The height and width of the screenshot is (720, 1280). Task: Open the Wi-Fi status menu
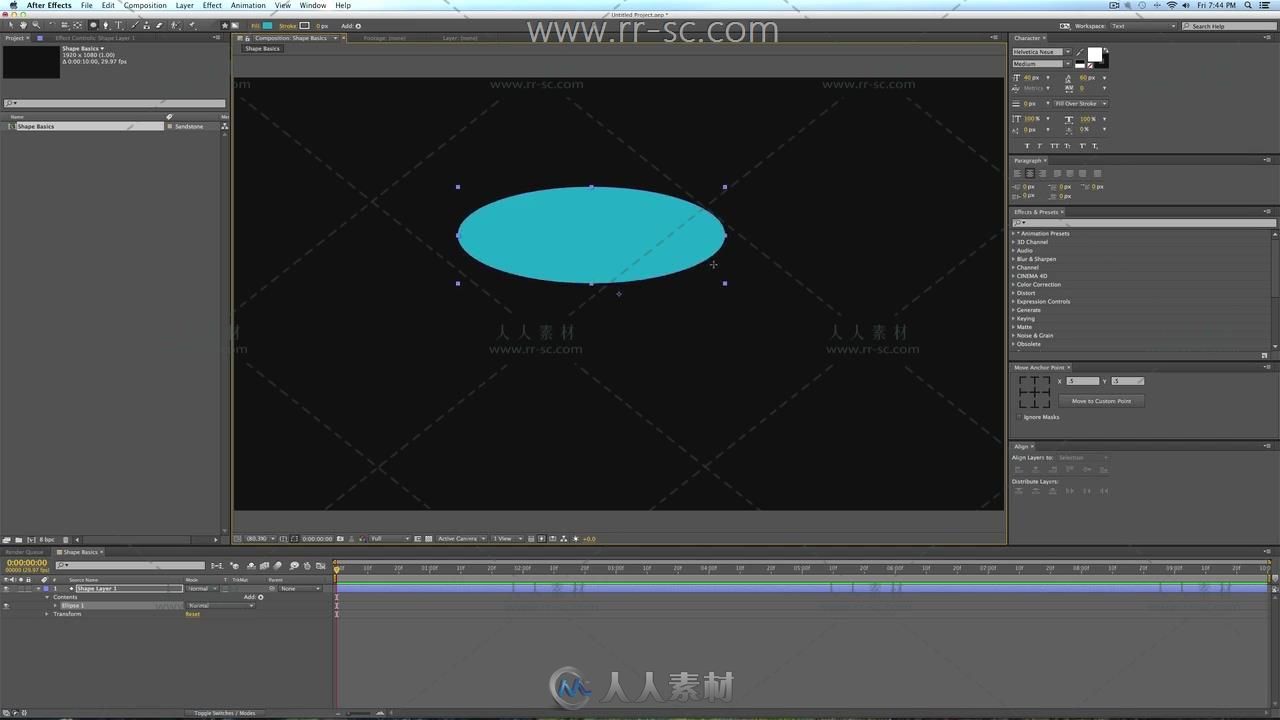click(1172, 5)
